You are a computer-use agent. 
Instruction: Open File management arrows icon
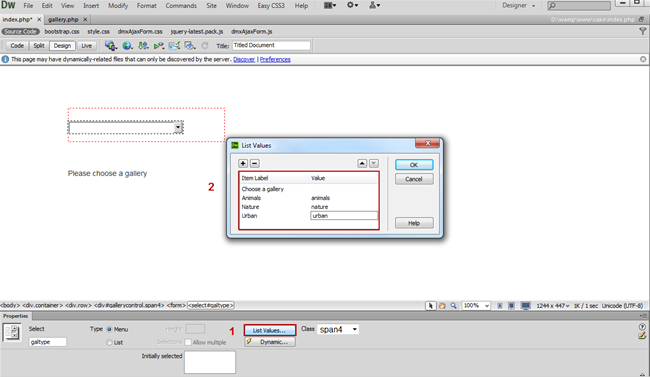click(143, 46)
